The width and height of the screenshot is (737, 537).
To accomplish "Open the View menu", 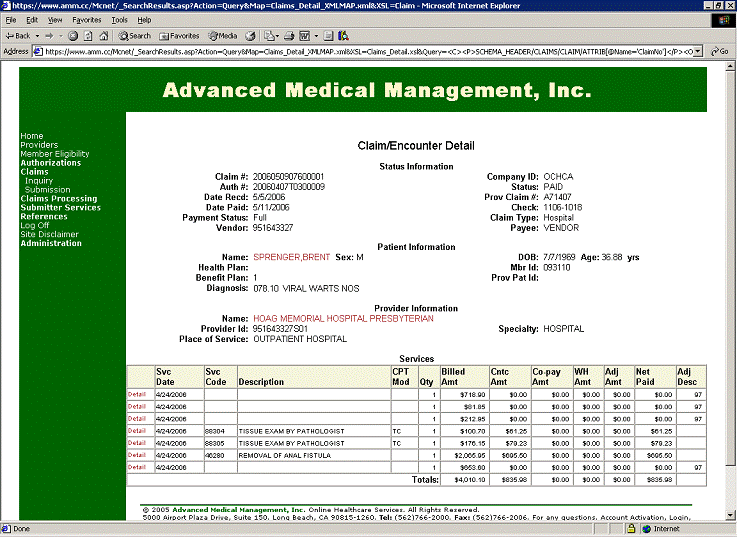I will [x=55, y=19].
